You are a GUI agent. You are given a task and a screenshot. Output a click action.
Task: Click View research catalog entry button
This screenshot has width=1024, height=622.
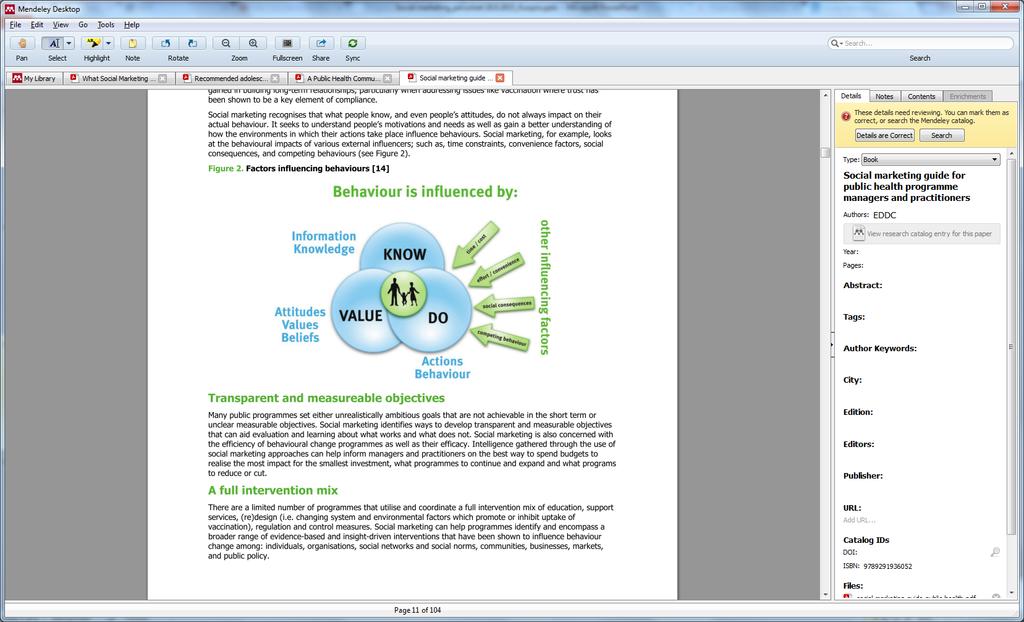click(x=921, y=233)
